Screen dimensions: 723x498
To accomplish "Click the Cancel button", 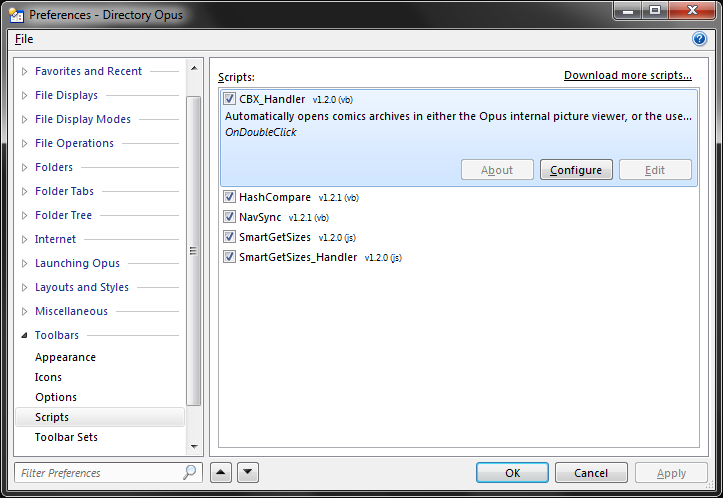I will coord(591,473).
